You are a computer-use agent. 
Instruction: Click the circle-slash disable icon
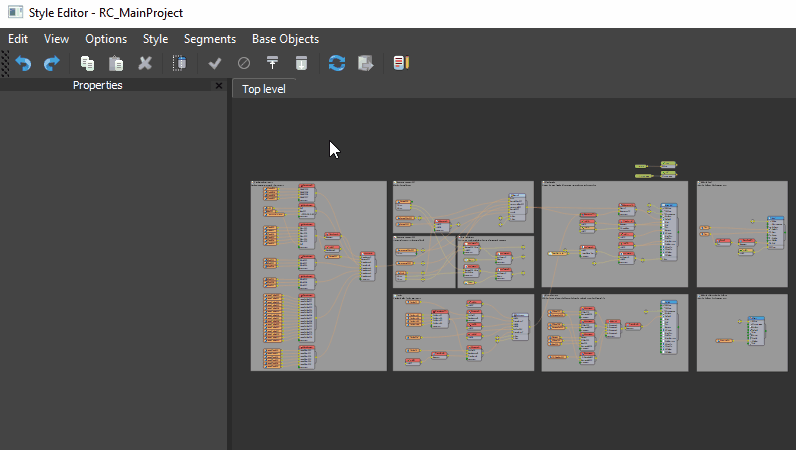click(243, 63)
